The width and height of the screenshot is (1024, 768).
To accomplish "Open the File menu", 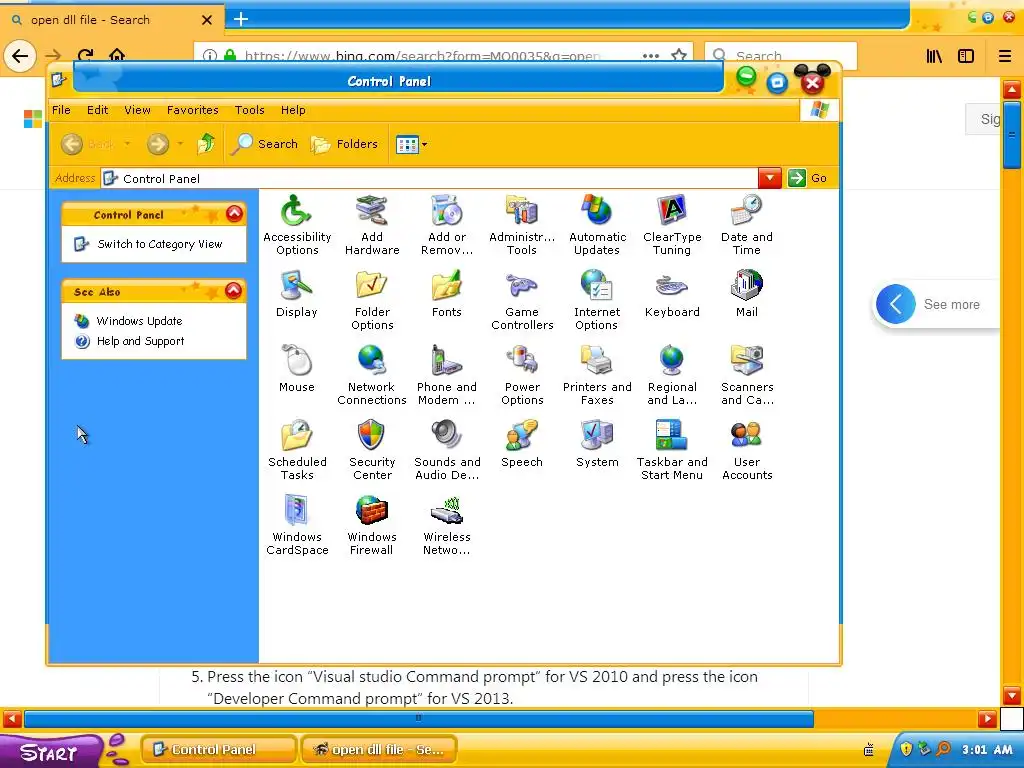I will (61, 110).
